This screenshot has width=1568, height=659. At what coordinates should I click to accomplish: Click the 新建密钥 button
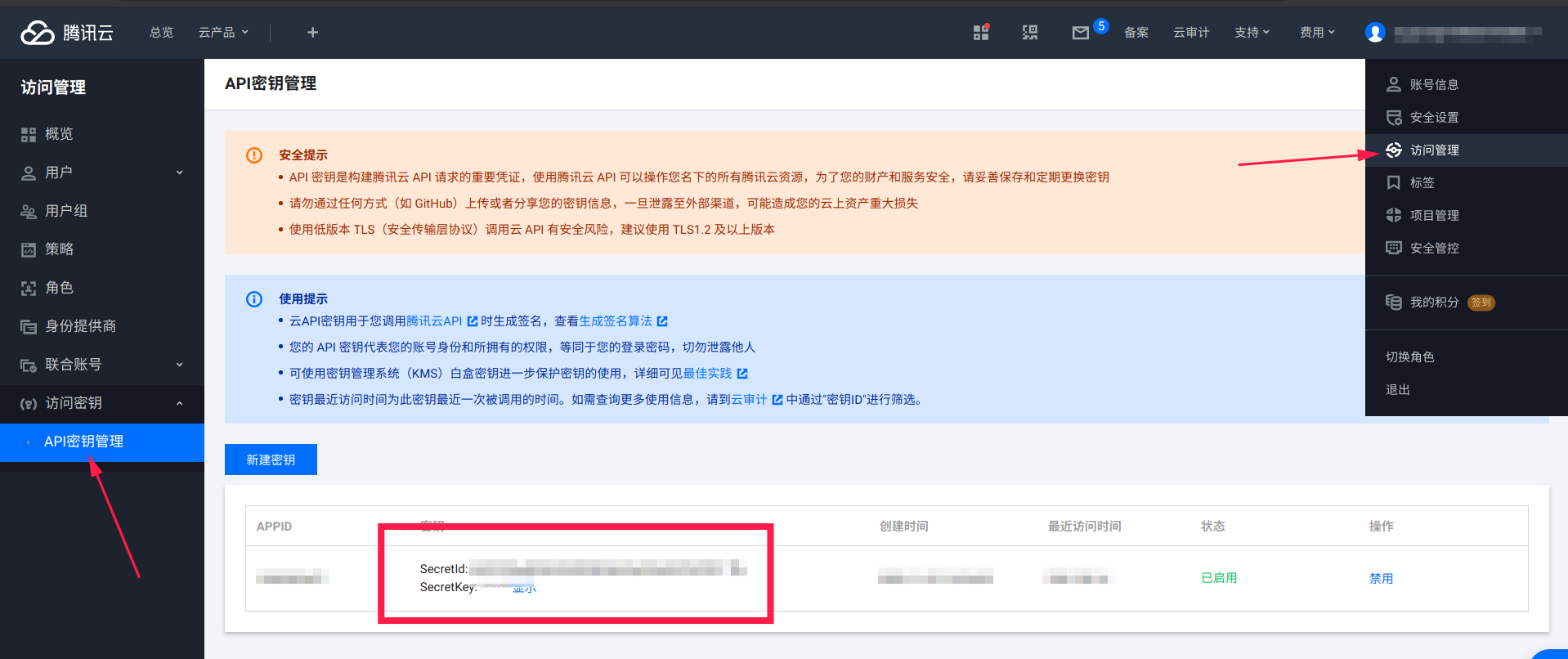pyautogui.click(x=271, y=460)
